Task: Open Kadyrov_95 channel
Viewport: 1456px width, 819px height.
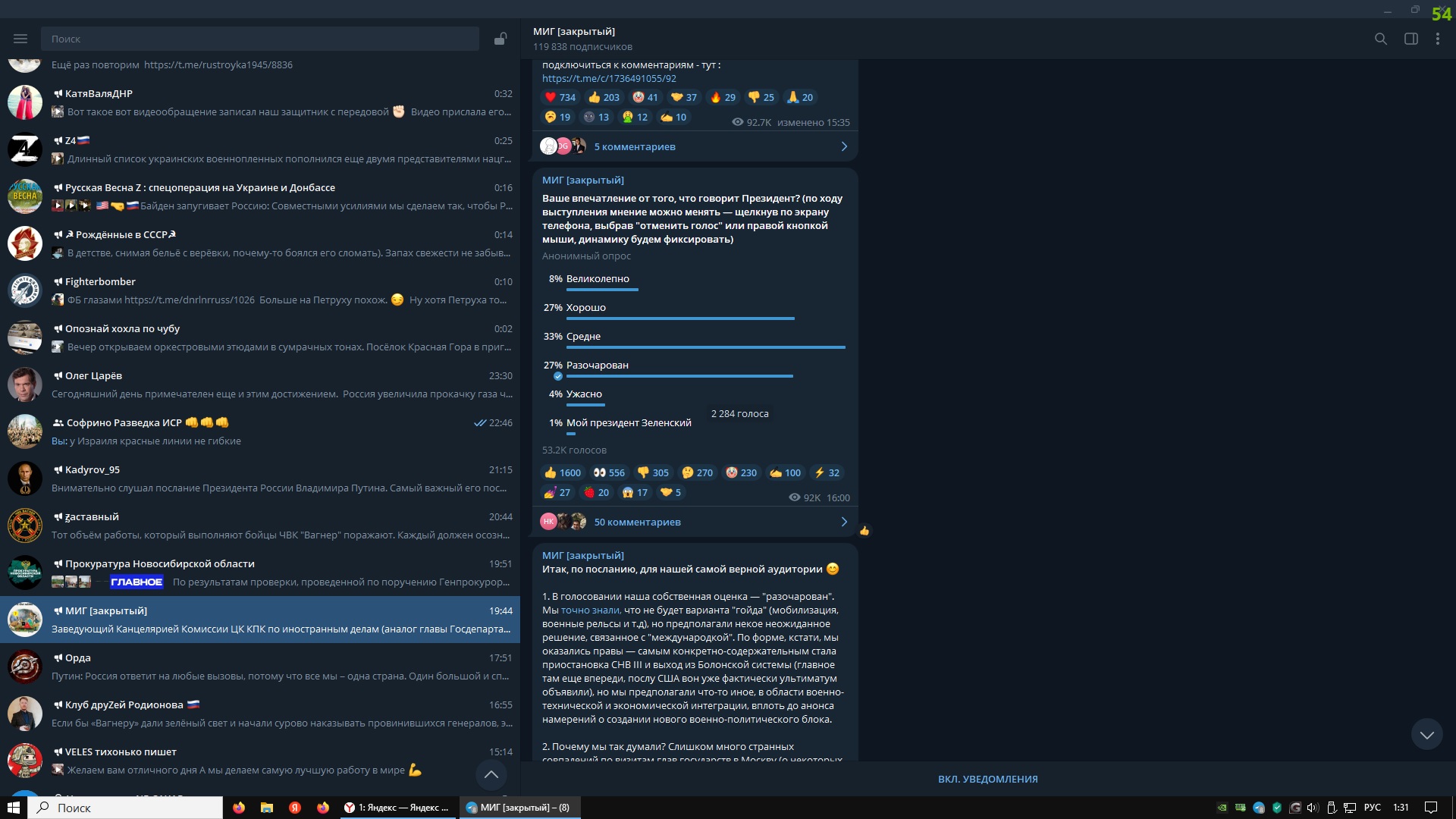Action: [x=260, y=479]
